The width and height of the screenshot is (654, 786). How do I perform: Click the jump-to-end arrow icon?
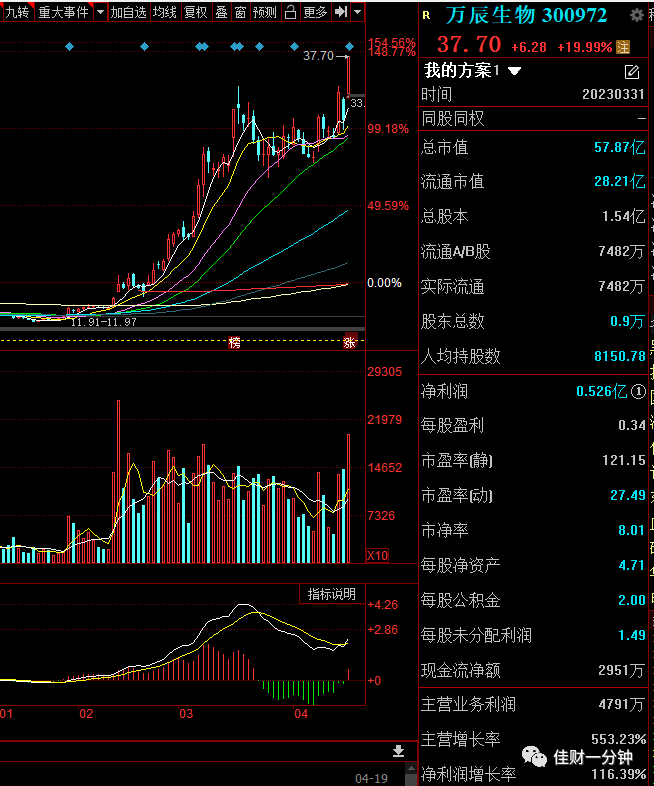pyautogui.click(x=341, y=12)
